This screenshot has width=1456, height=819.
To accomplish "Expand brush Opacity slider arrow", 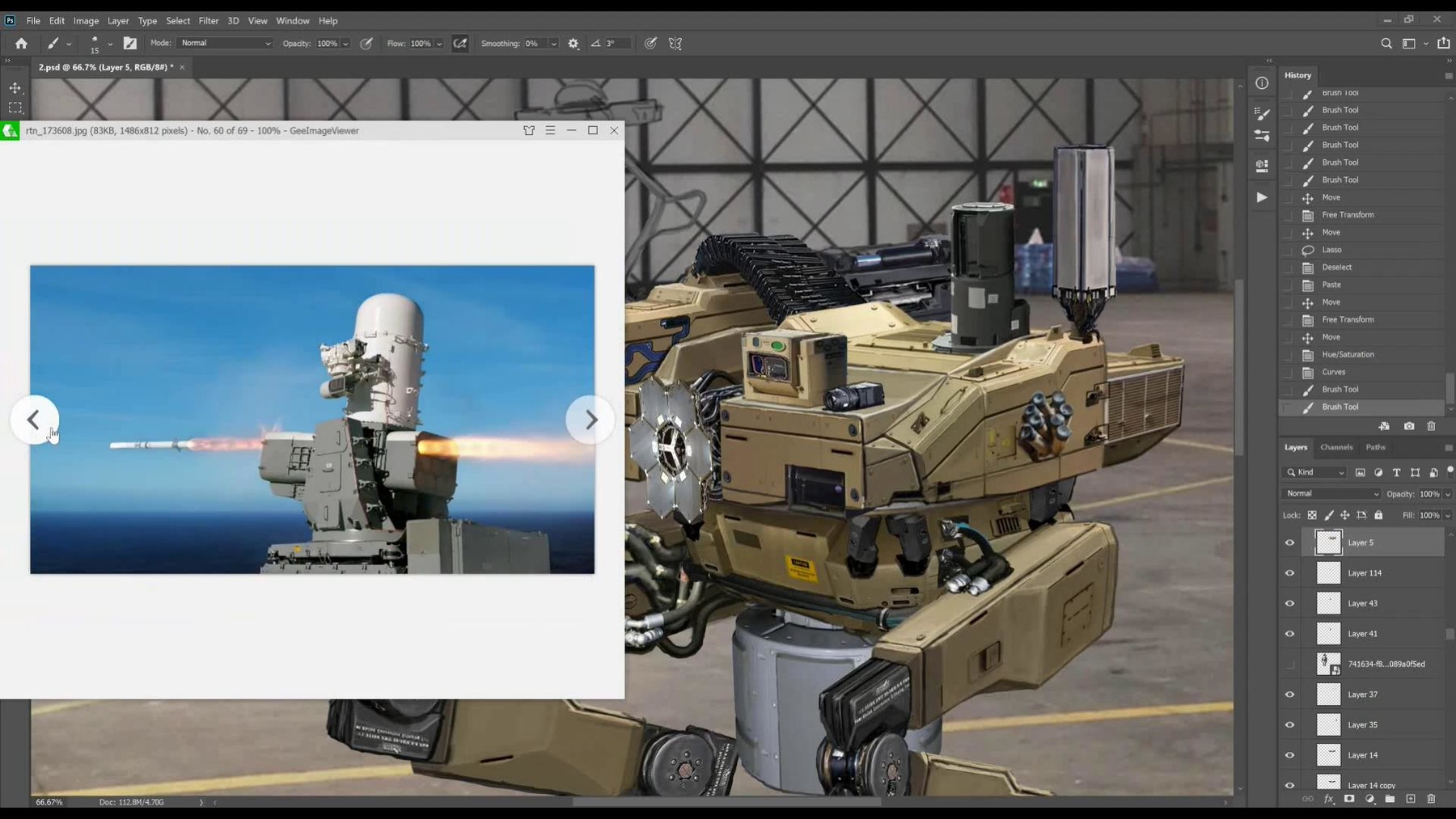I will [345, 44].
